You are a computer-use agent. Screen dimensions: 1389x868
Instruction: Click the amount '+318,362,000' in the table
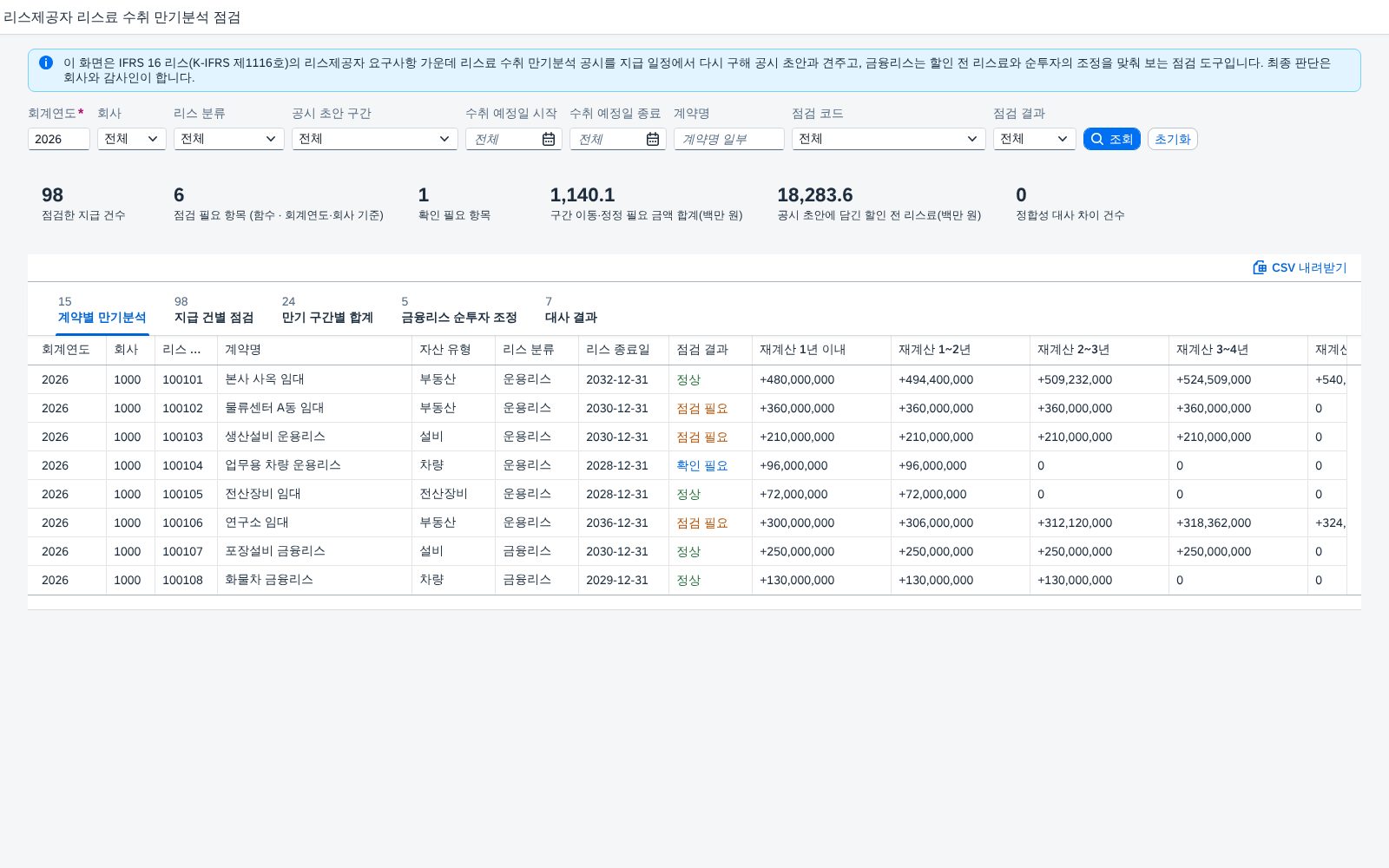pos(1214,523)
